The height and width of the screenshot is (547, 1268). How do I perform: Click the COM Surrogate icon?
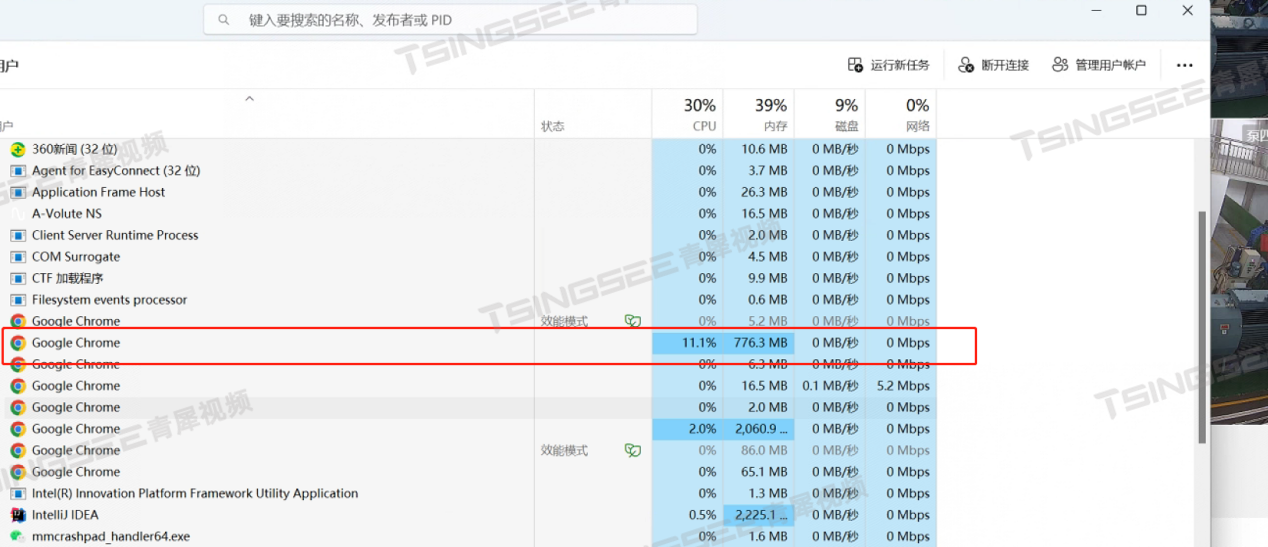[17, 256]
